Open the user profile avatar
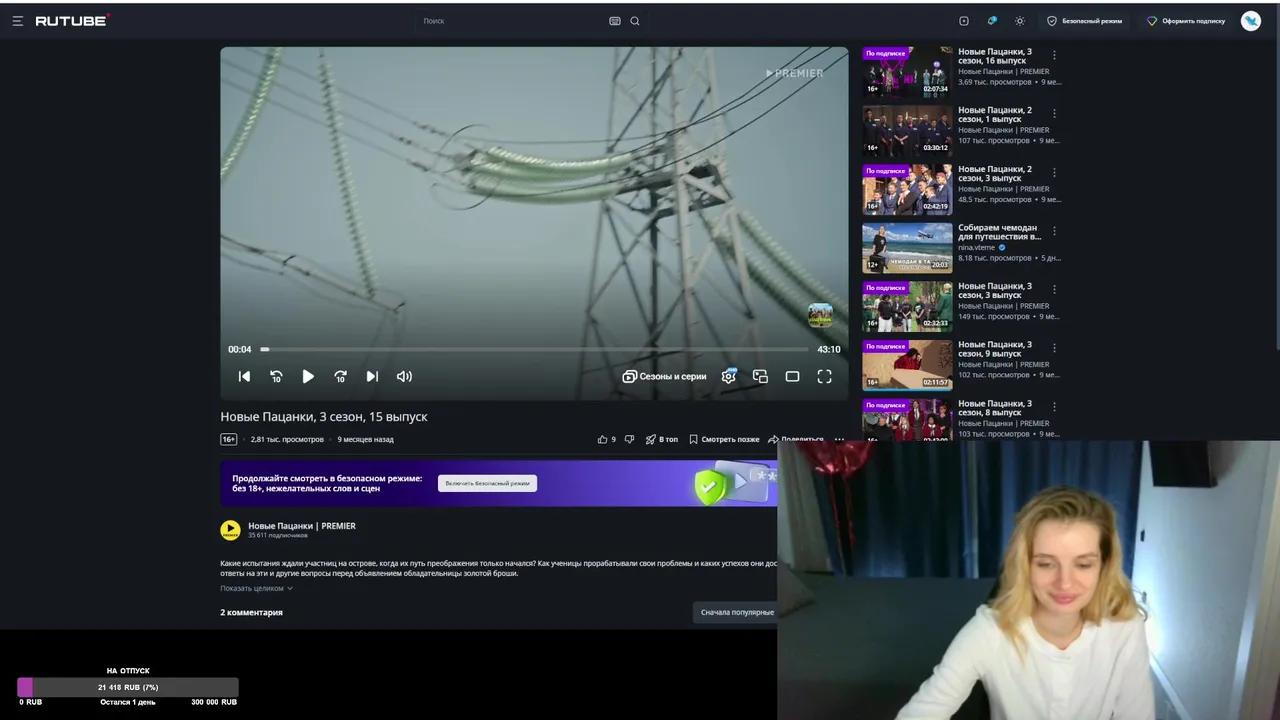Screen dimensions: 1280x720 point(1251,21)
